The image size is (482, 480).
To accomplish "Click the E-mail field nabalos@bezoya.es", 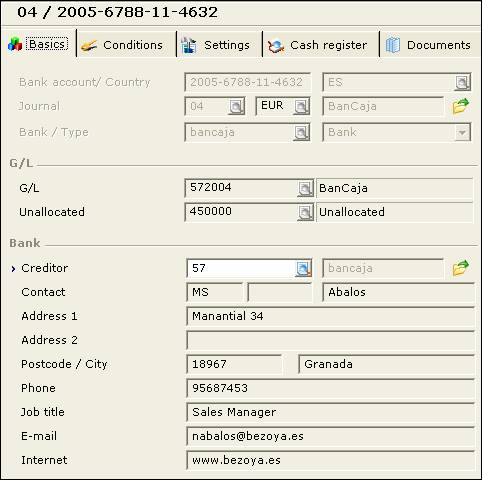I will click(330, 436).
